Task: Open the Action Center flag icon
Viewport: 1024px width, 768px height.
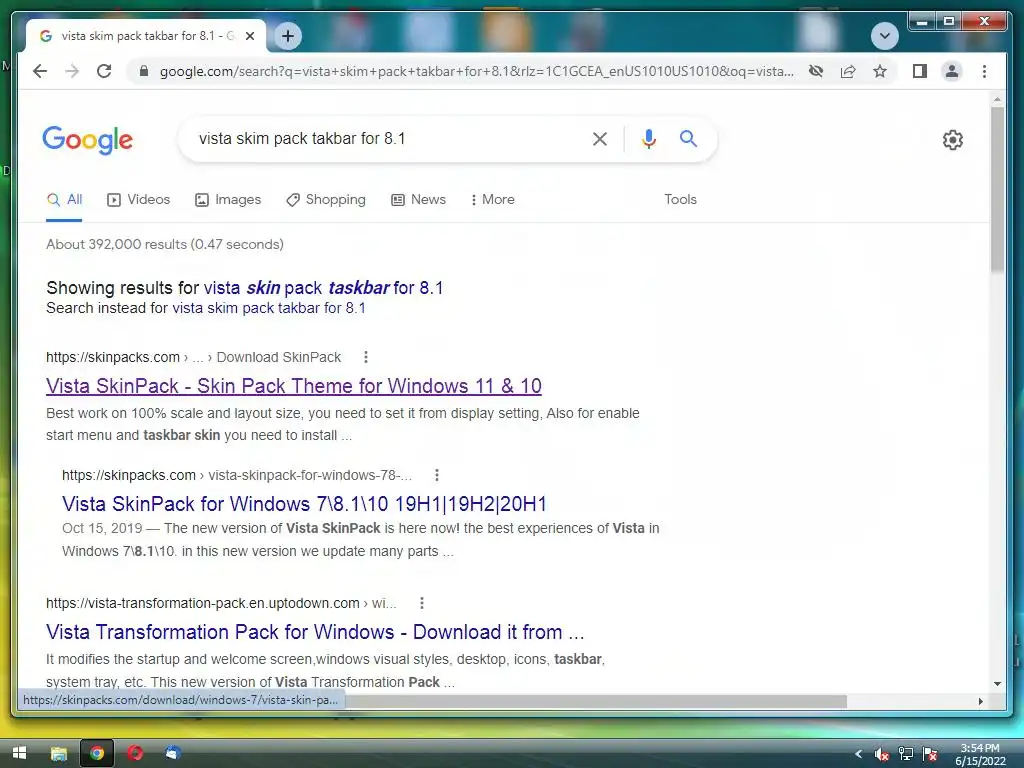Action: click(x=930, y=754)
